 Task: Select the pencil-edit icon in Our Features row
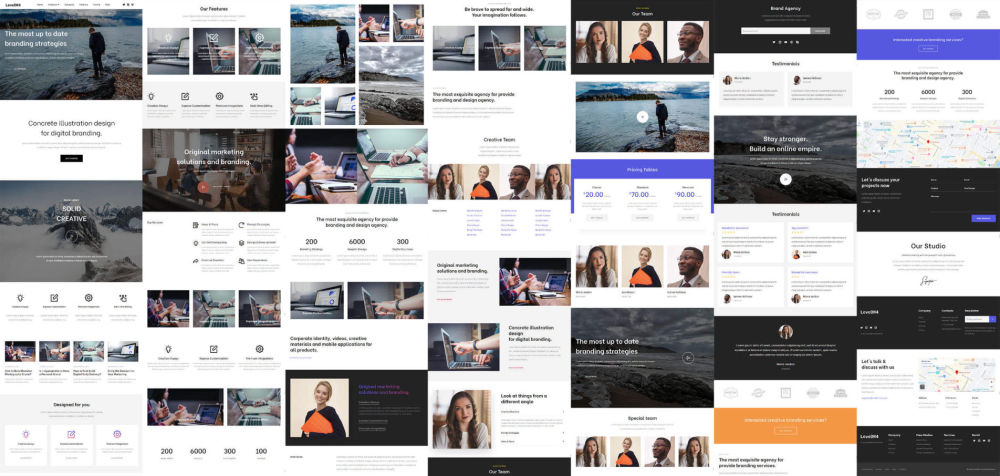pyautogui.click(x=211, y=38)
